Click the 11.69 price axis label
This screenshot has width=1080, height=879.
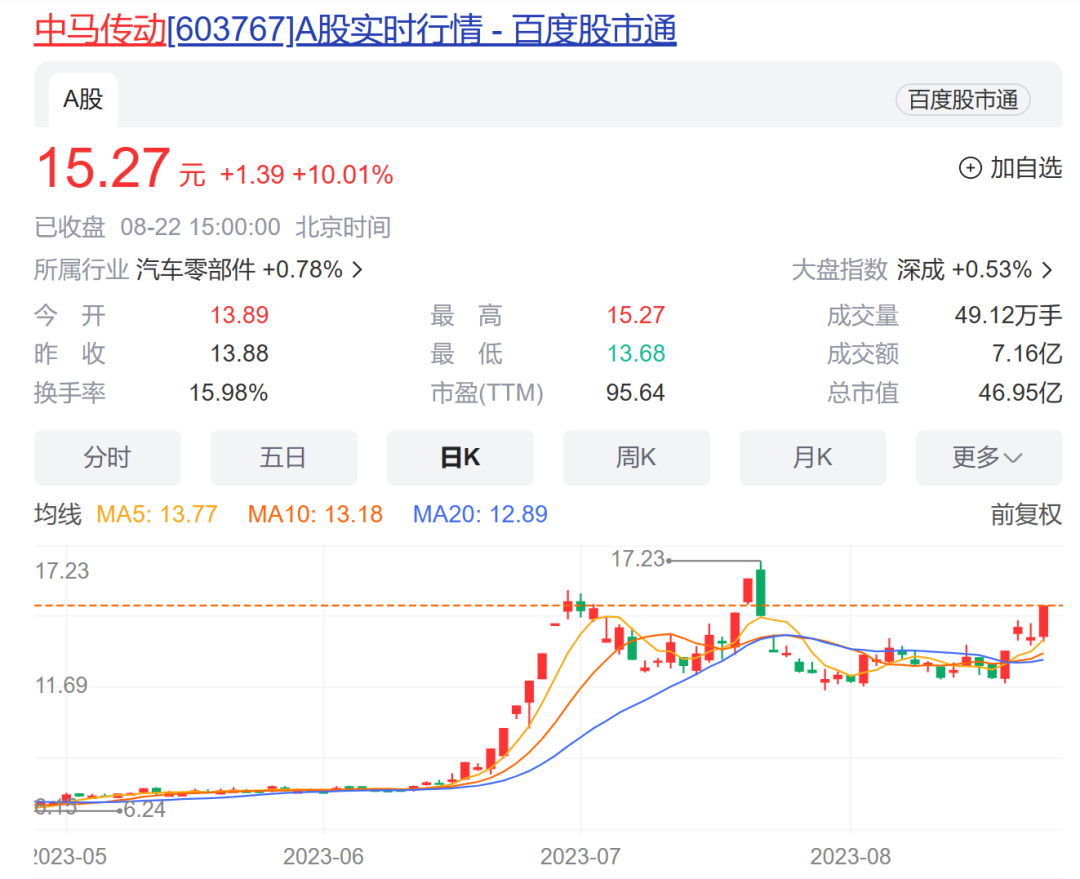(61, 685)
